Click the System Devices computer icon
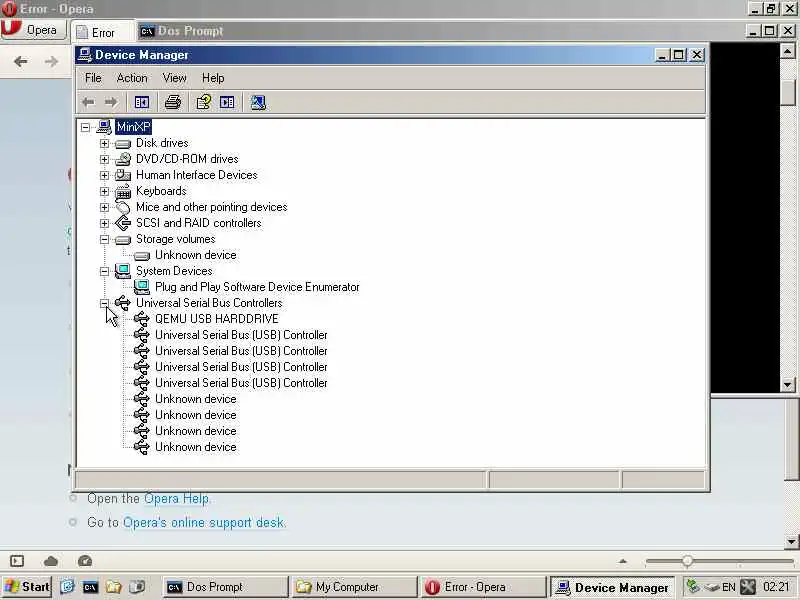 pos(123,271)
